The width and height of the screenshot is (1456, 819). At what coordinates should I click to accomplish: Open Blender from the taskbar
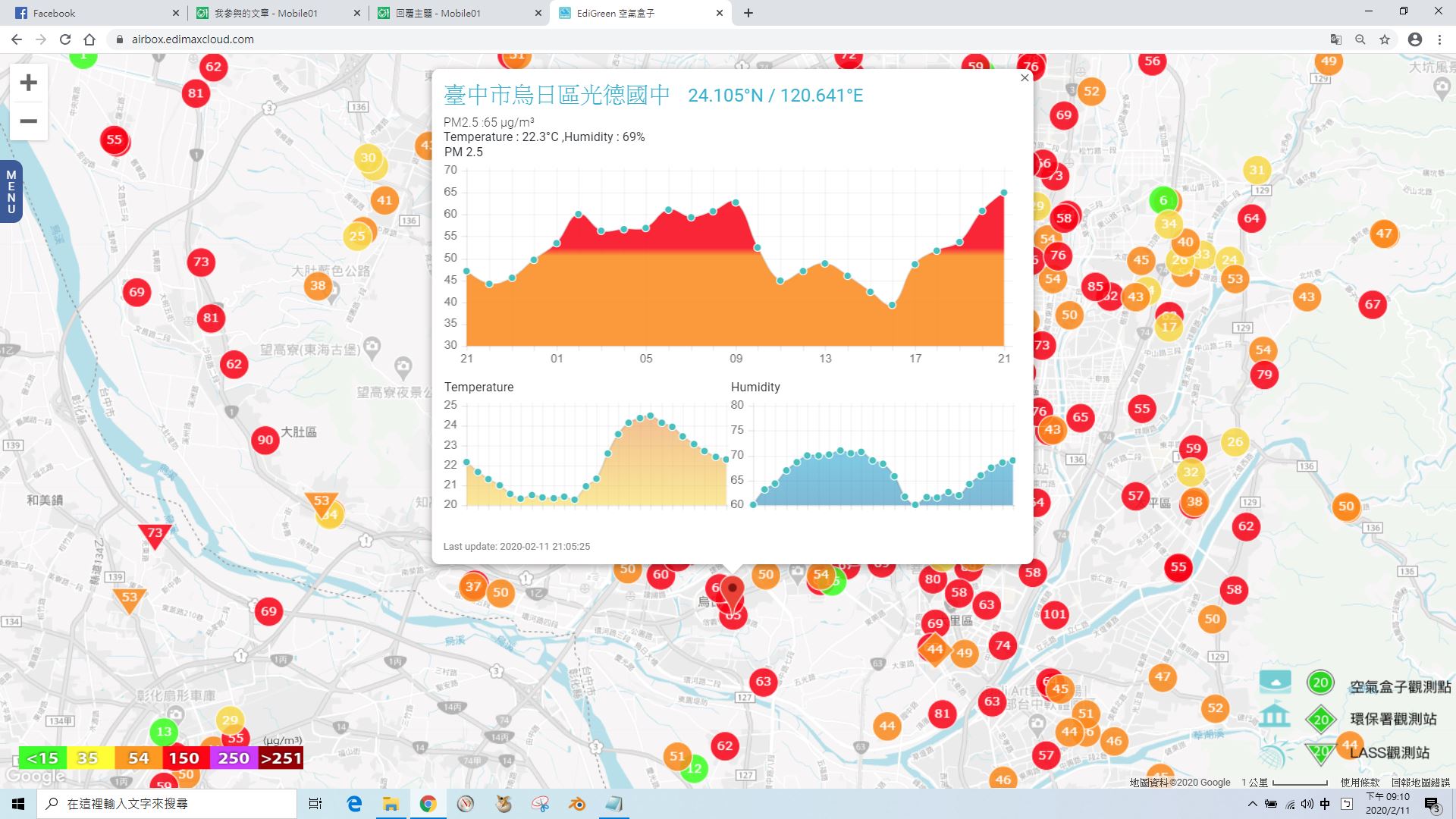577,804
